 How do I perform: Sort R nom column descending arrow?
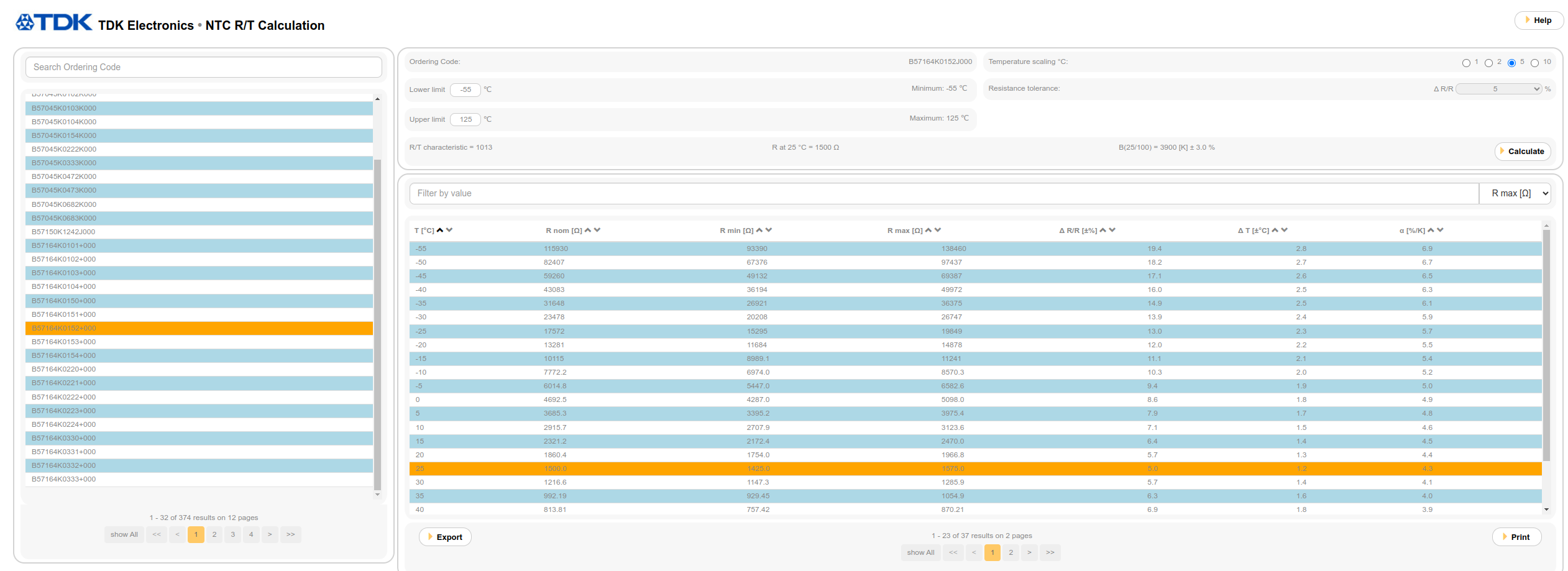pyautogui.click(x=597, y=230)
